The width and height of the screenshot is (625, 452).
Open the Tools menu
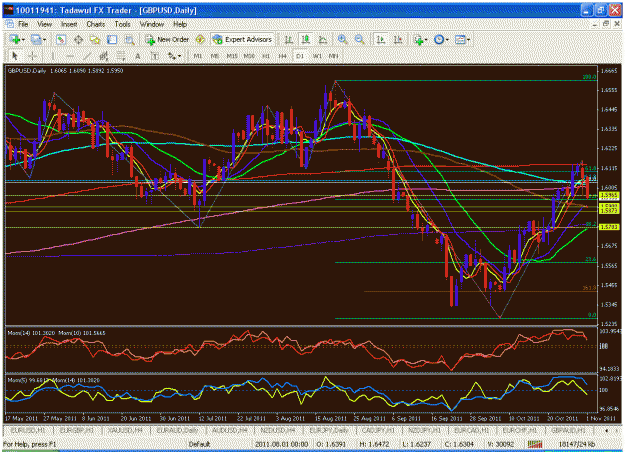click(x=122, y=24)
